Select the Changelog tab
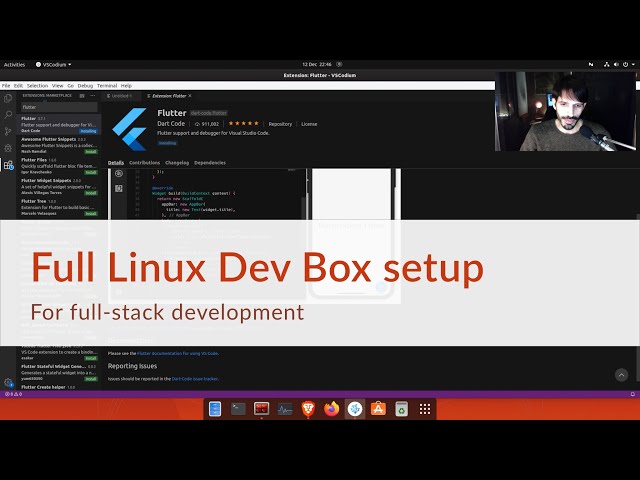The image size is (640, 480). pos(177,162)
